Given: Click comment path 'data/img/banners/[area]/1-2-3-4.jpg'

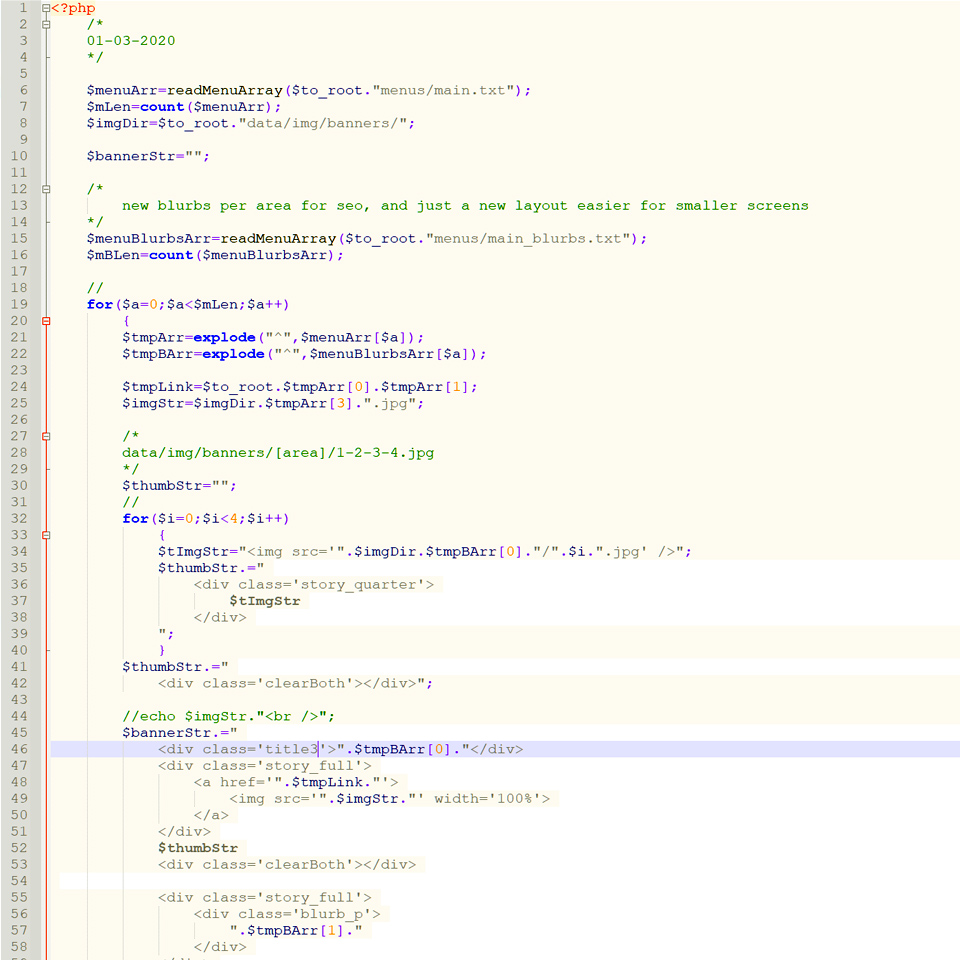Looking at the screenshot, I should pos(278,452).
